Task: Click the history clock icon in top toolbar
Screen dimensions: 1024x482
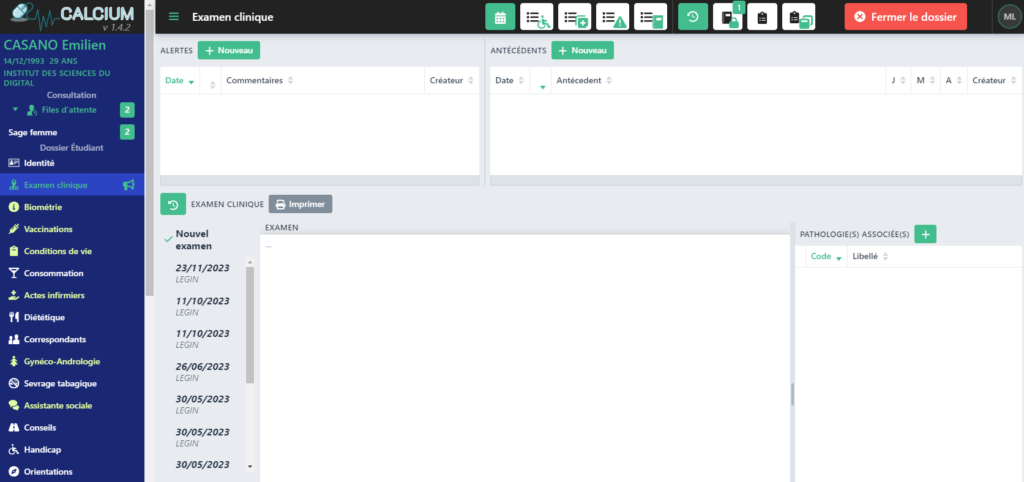Action: coord(692,17)
